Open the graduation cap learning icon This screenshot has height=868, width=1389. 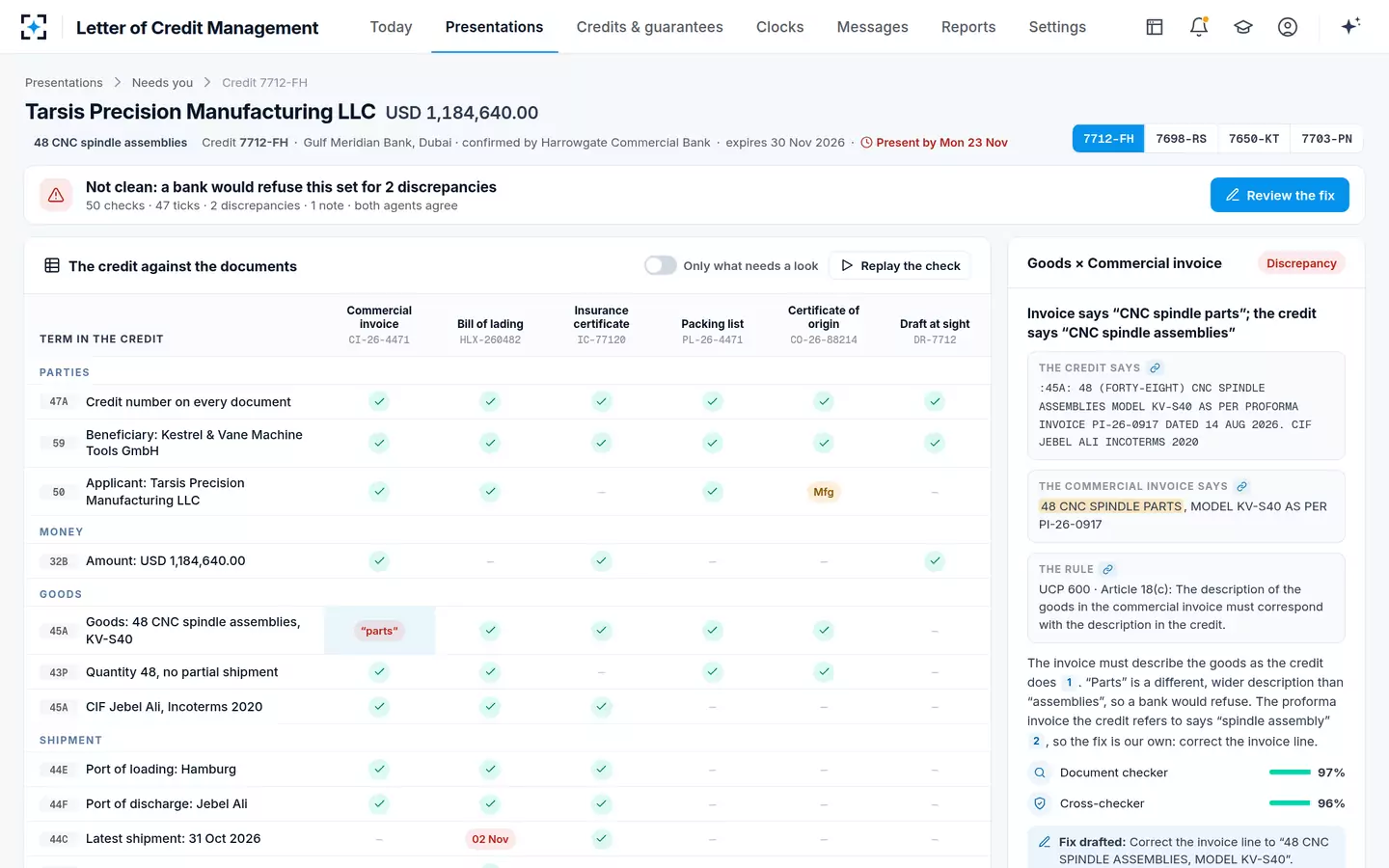pos(1243,27)
